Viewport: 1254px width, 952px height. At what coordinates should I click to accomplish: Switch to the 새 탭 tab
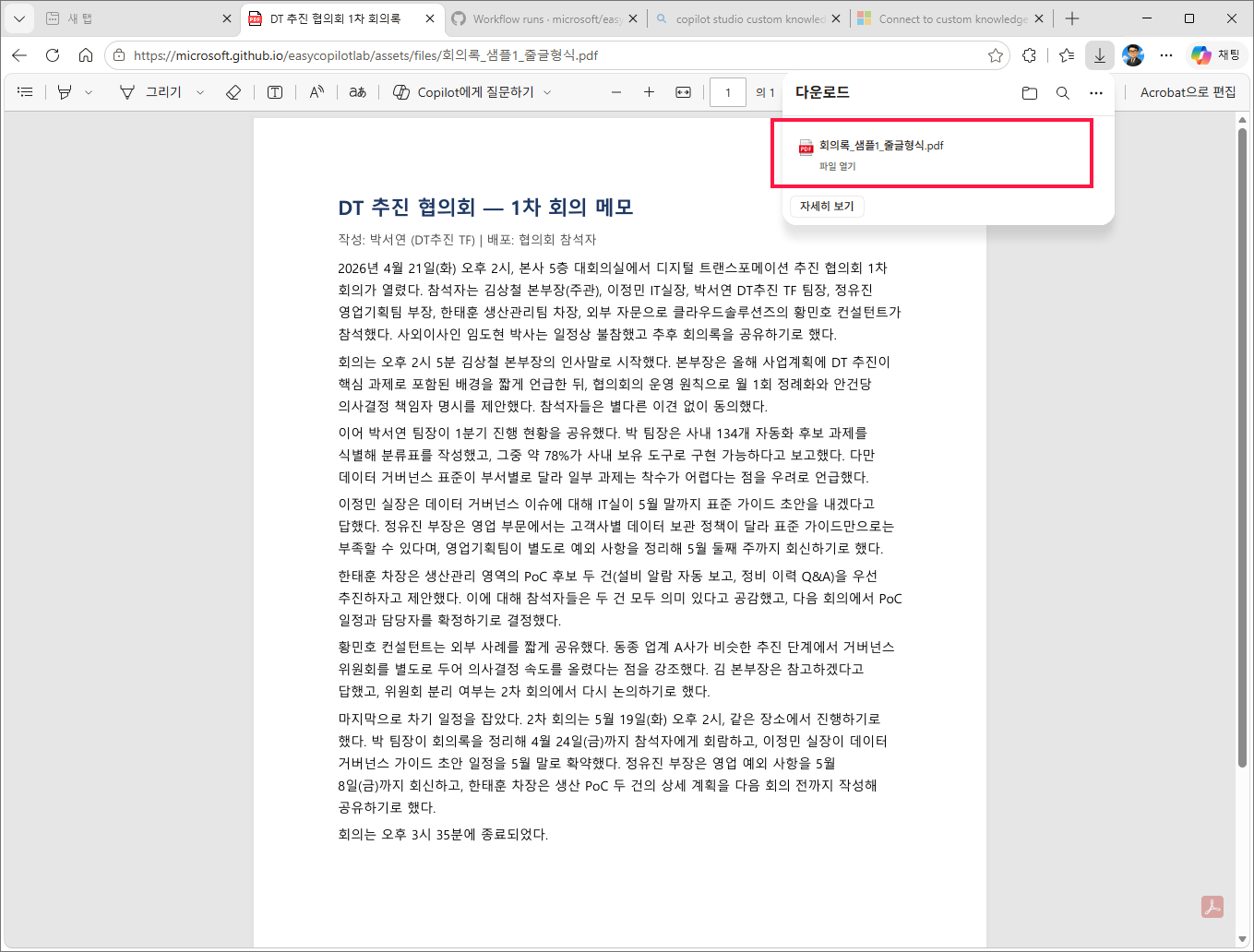(137, 18)
